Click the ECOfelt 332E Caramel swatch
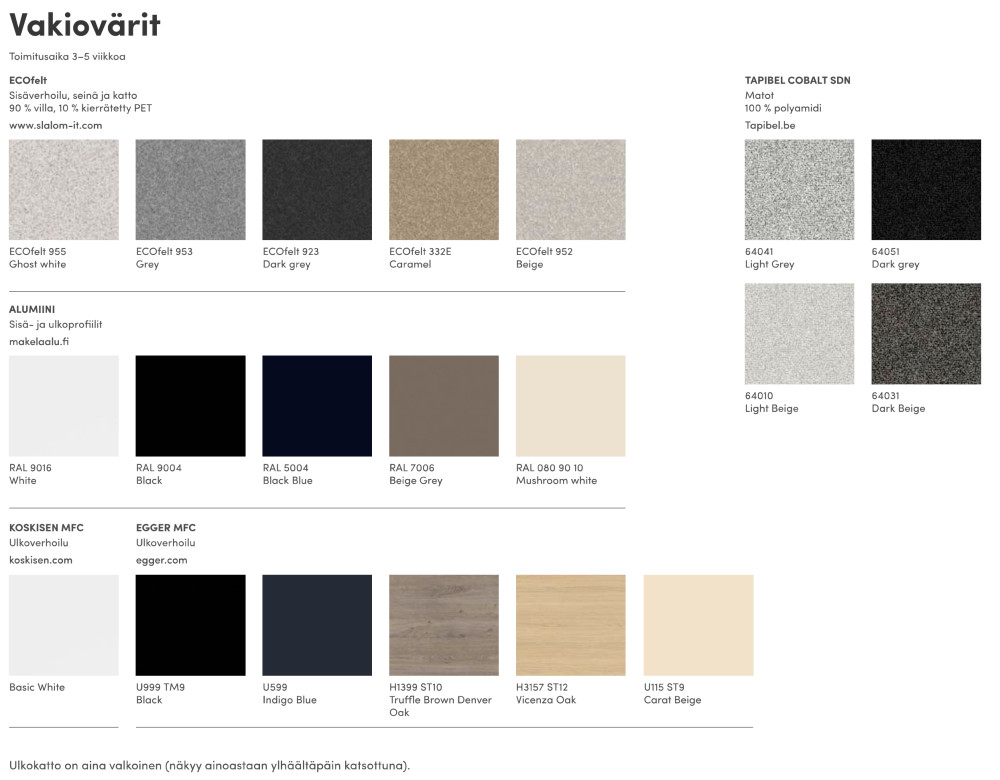This screenshot has width=1000, height=780. [x=444, y=190]
